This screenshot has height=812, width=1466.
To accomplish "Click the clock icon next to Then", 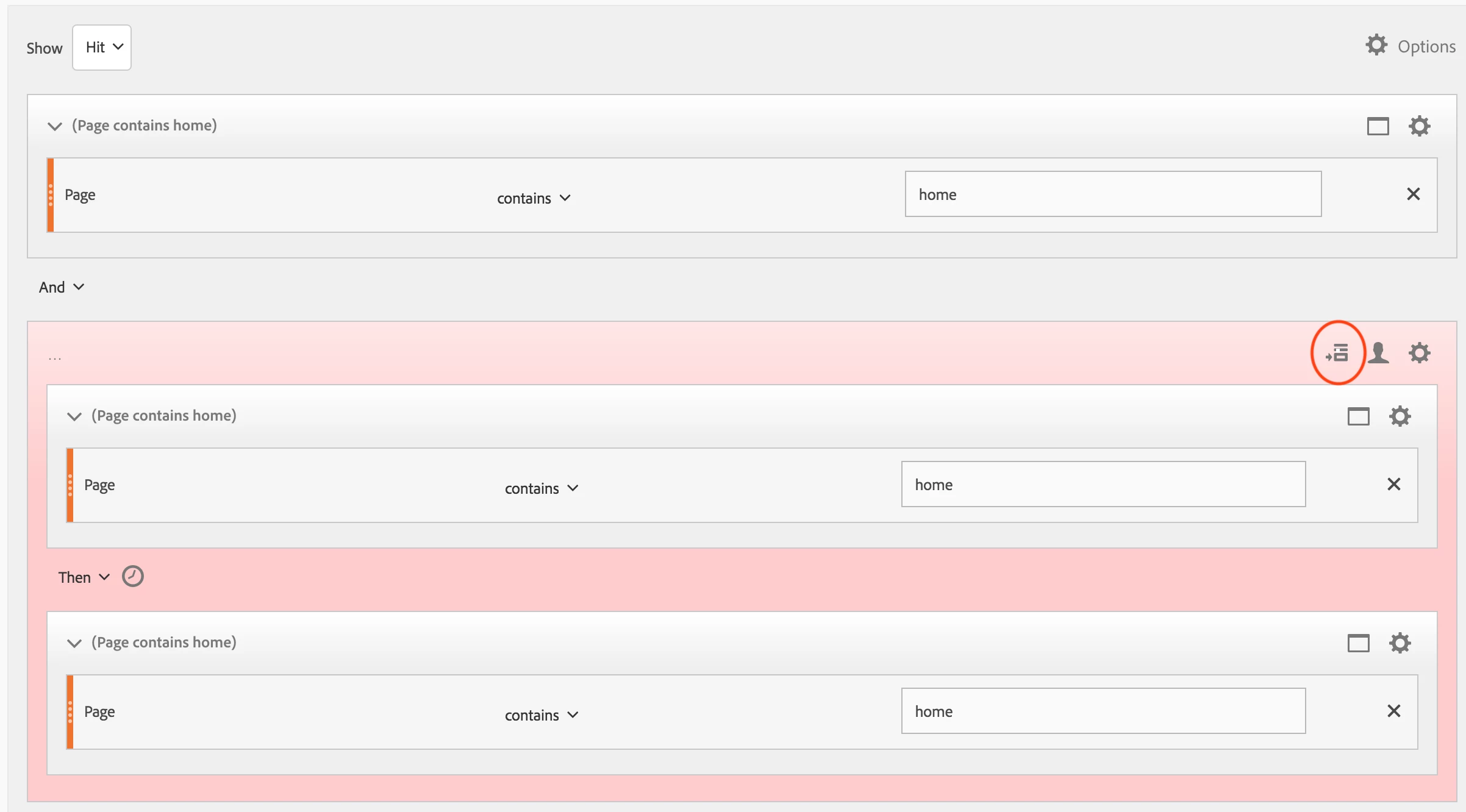I will coord(132,577).
